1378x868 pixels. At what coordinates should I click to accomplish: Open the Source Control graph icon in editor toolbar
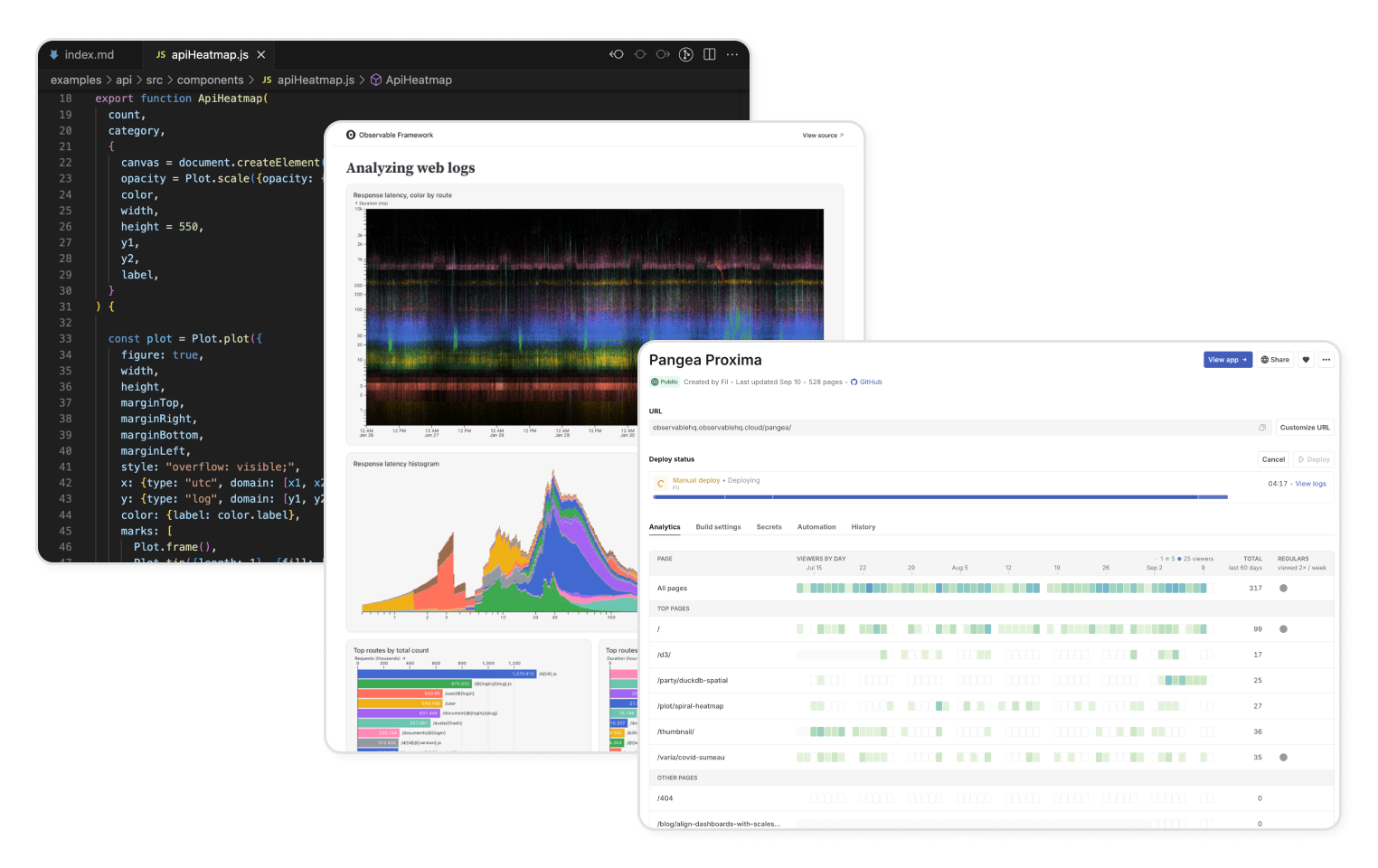click(686, 54)
